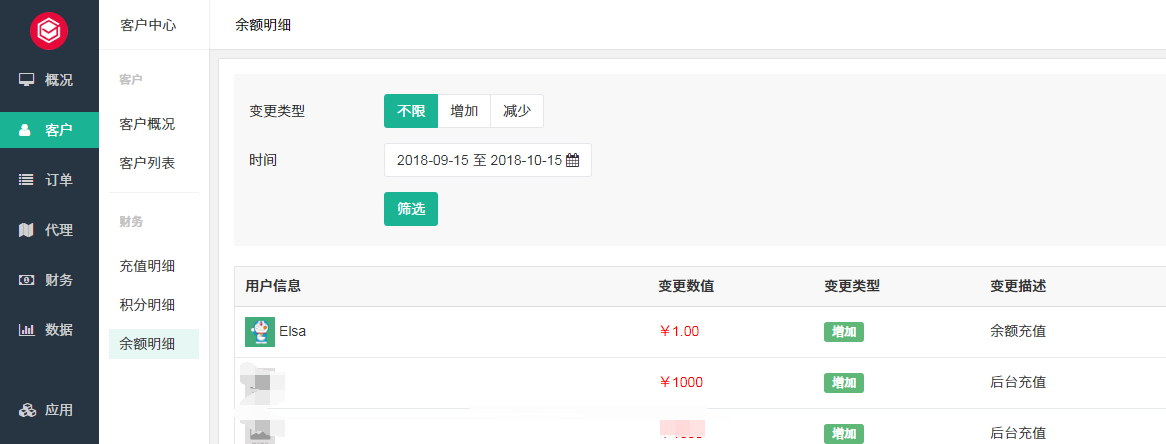Select the 减少 change type filter

517,112
